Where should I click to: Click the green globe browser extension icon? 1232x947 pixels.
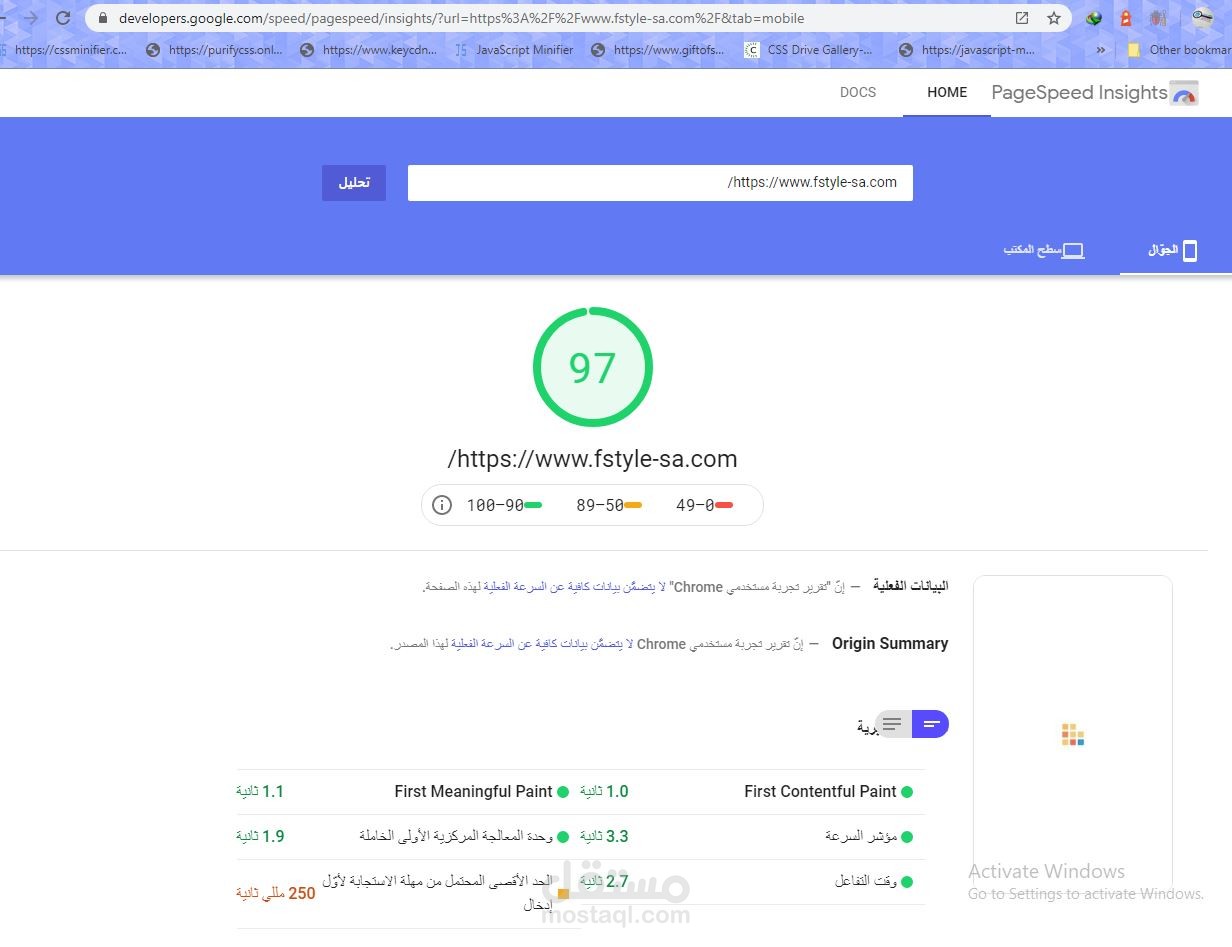click(x=1095, y=18)
